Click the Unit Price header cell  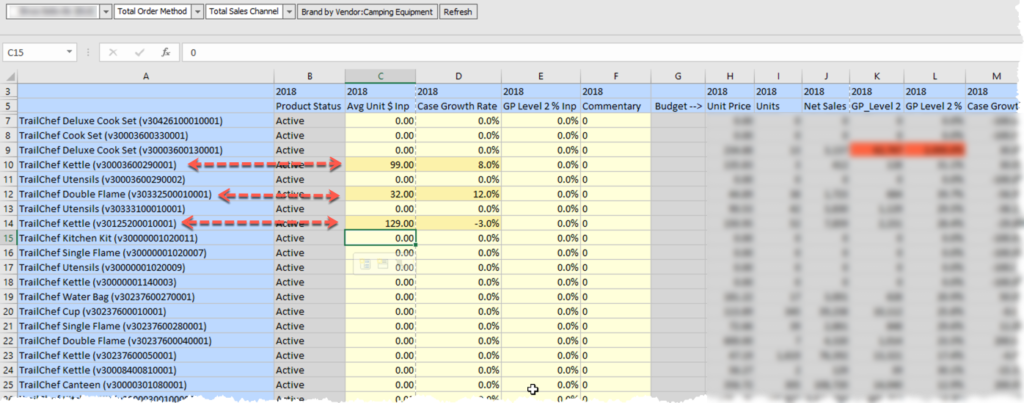pyautogui.click(x=729, y=106)
